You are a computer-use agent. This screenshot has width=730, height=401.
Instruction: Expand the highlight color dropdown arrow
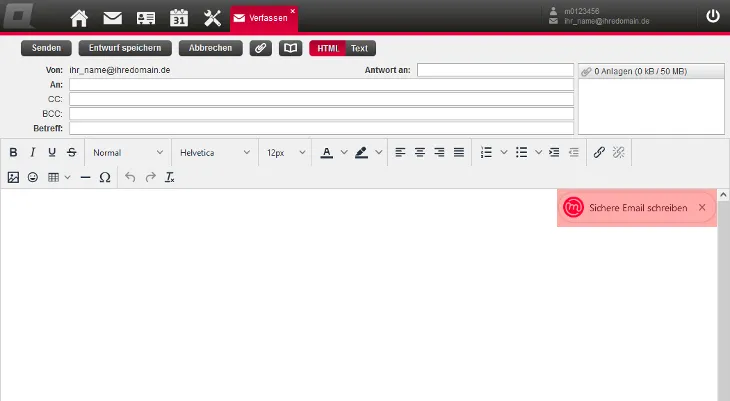pyautogui.click(x=379, y=152)
